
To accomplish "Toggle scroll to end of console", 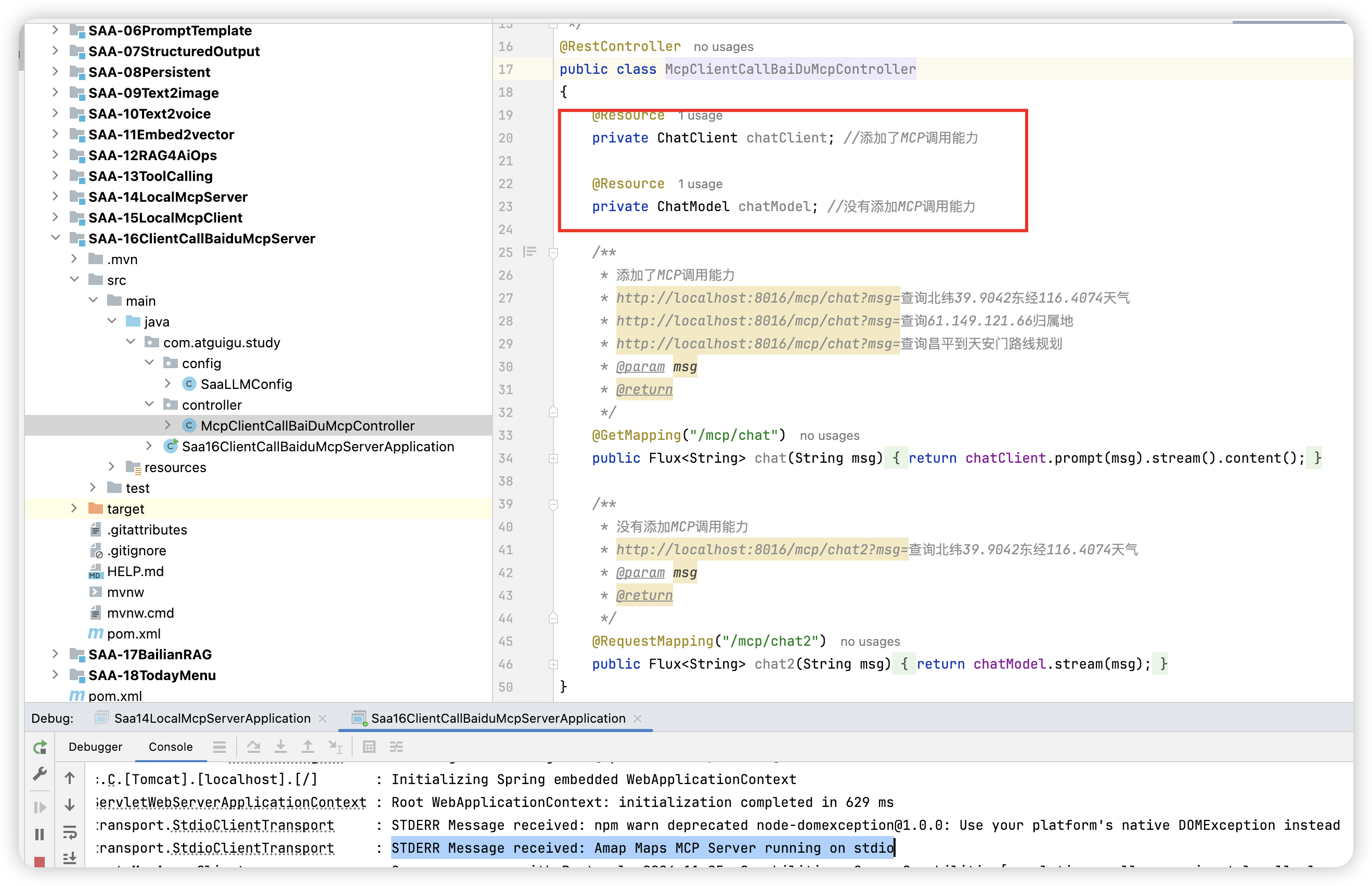I will point(70,858).
